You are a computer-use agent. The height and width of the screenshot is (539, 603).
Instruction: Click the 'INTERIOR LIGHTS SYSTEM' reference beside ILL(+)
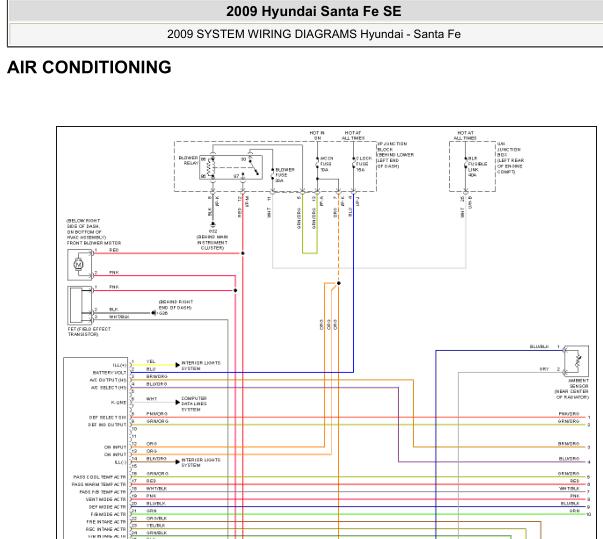click(x=201, y=366)
